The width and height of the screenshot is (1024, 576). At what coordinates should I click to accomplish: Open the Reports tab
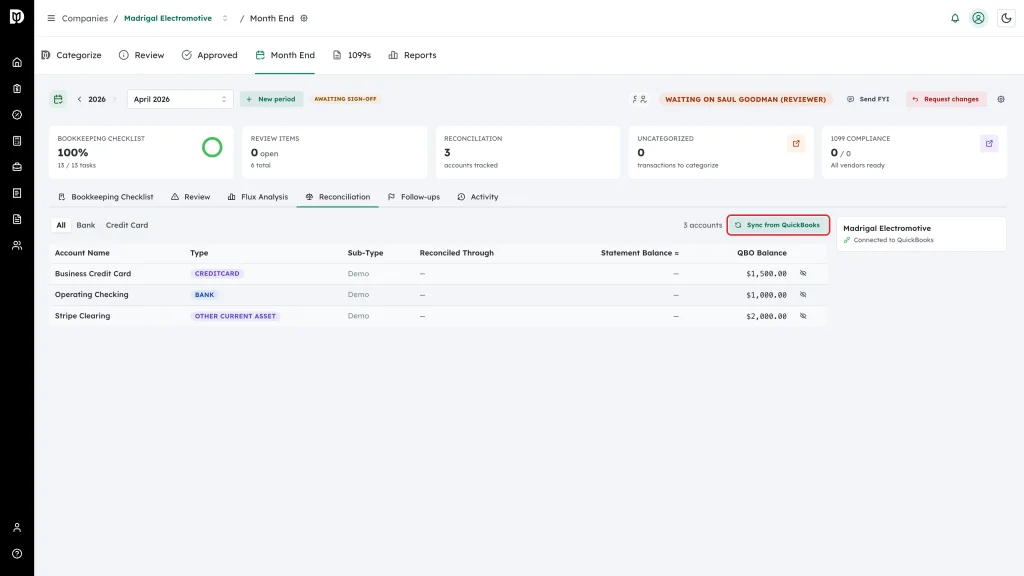[x=412, y=56]
